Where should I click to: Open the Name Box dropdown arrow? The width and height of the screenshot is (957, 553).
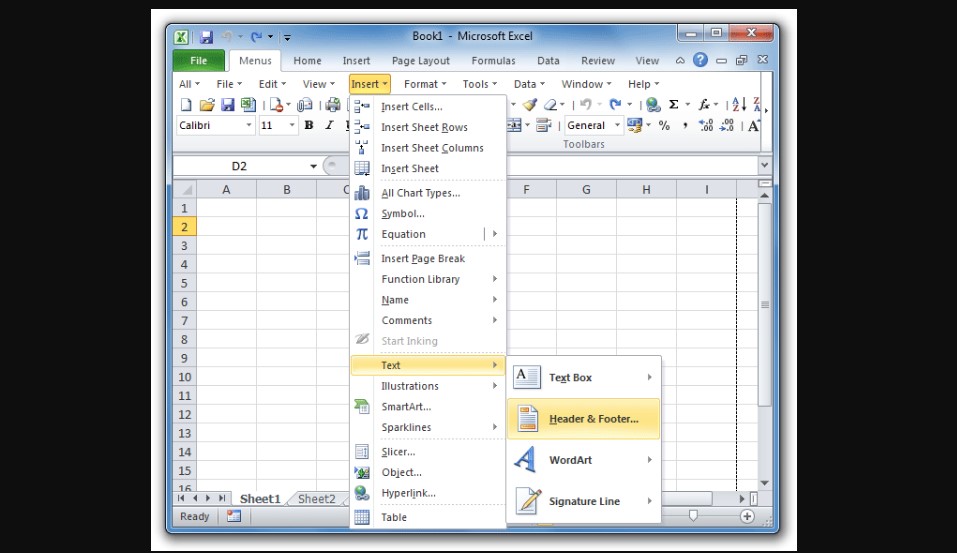tap(313, 166)
